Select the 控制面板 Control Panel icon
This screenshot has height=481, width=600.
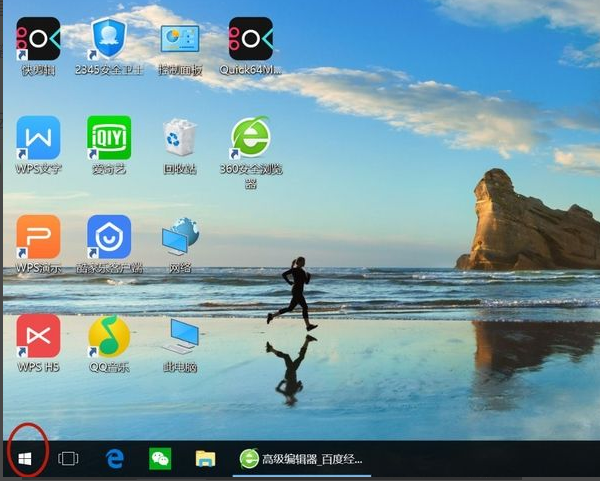coord(180,39)
